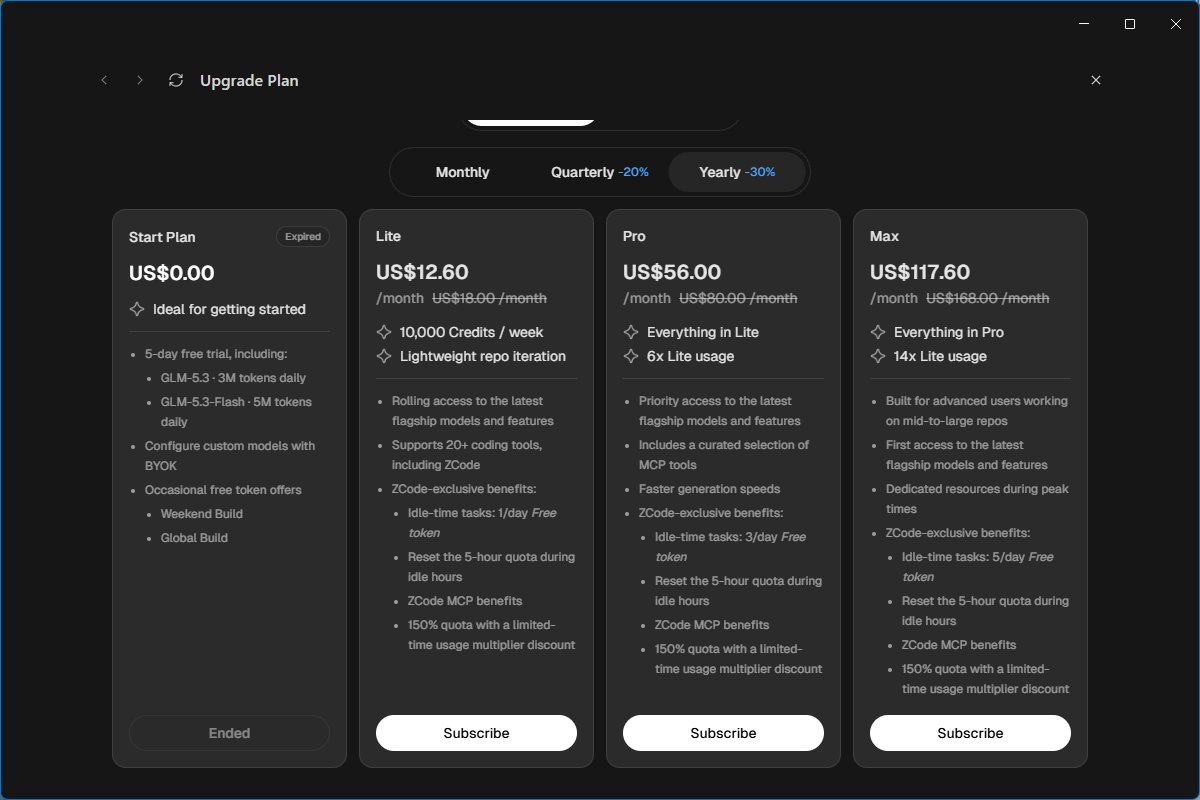Click the struck-through US$80.00 /month price
The height and width of the screenshot is (800, 1200).
point(738,298)
